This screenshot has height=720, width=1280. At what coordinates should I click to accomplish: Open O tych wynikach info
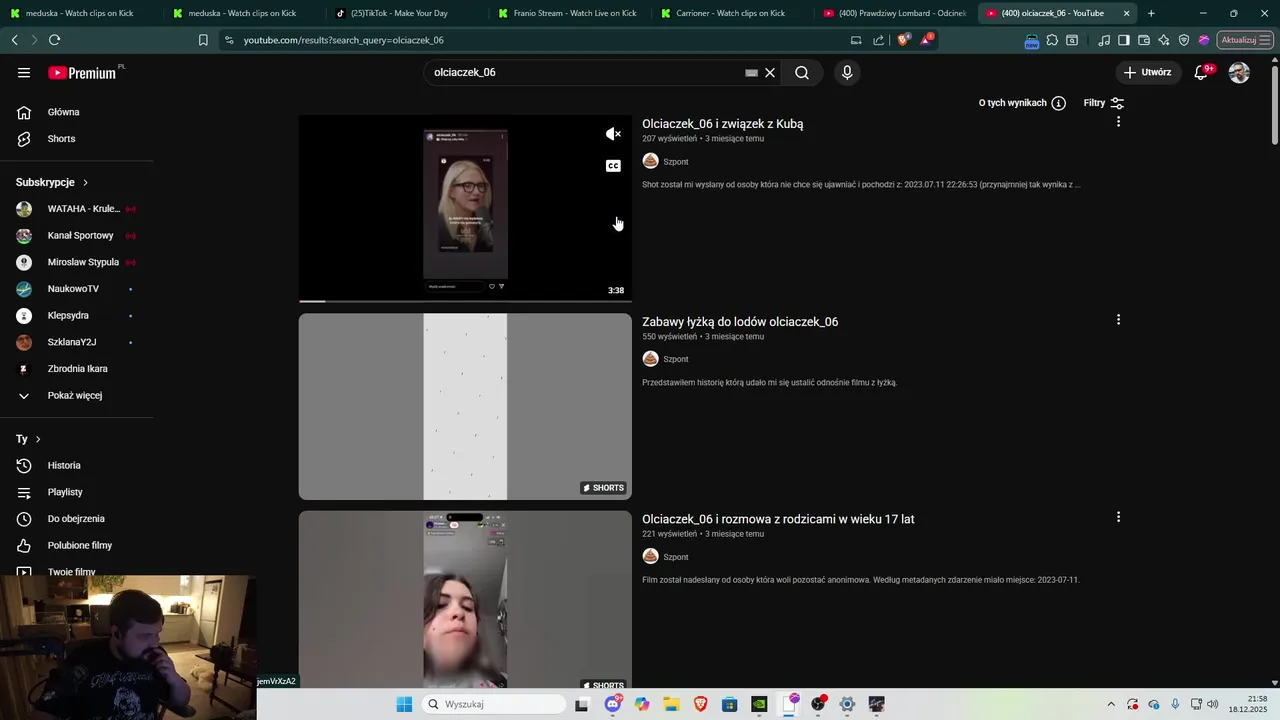tap(1022, 103)
